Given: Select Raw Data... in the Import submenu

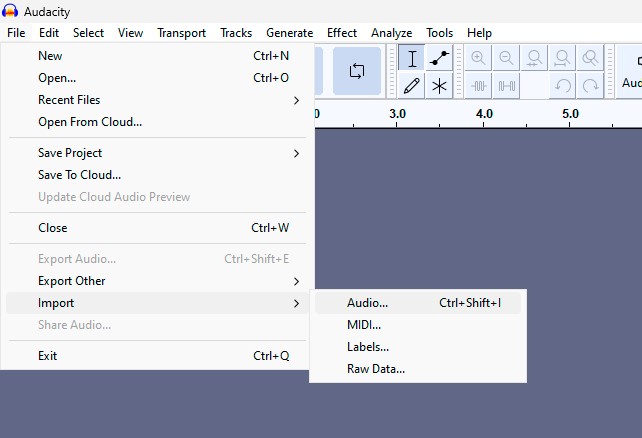Looking at the screenshot, I should pos(418,369).
